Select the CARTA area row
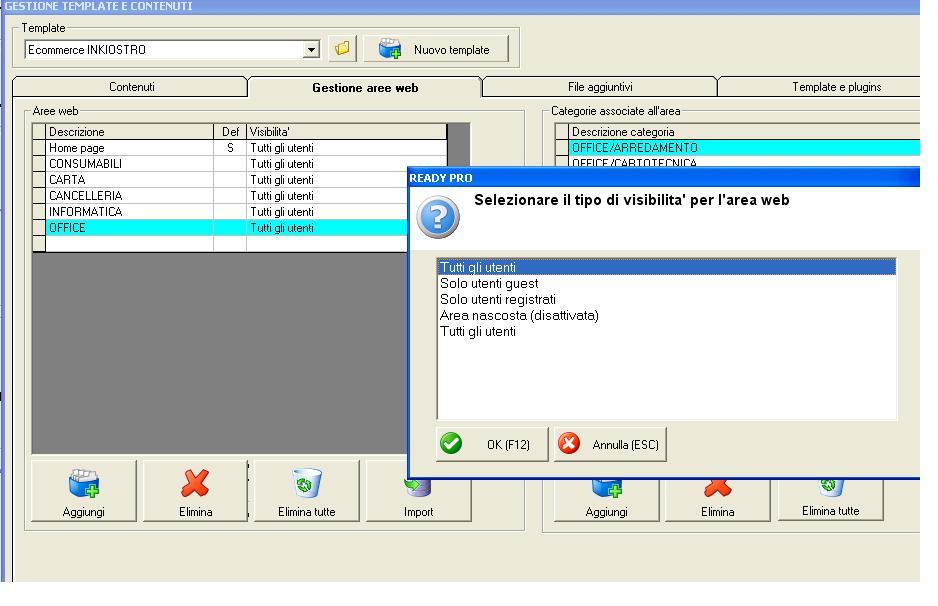The image size is (938, 606). (220, 179)
